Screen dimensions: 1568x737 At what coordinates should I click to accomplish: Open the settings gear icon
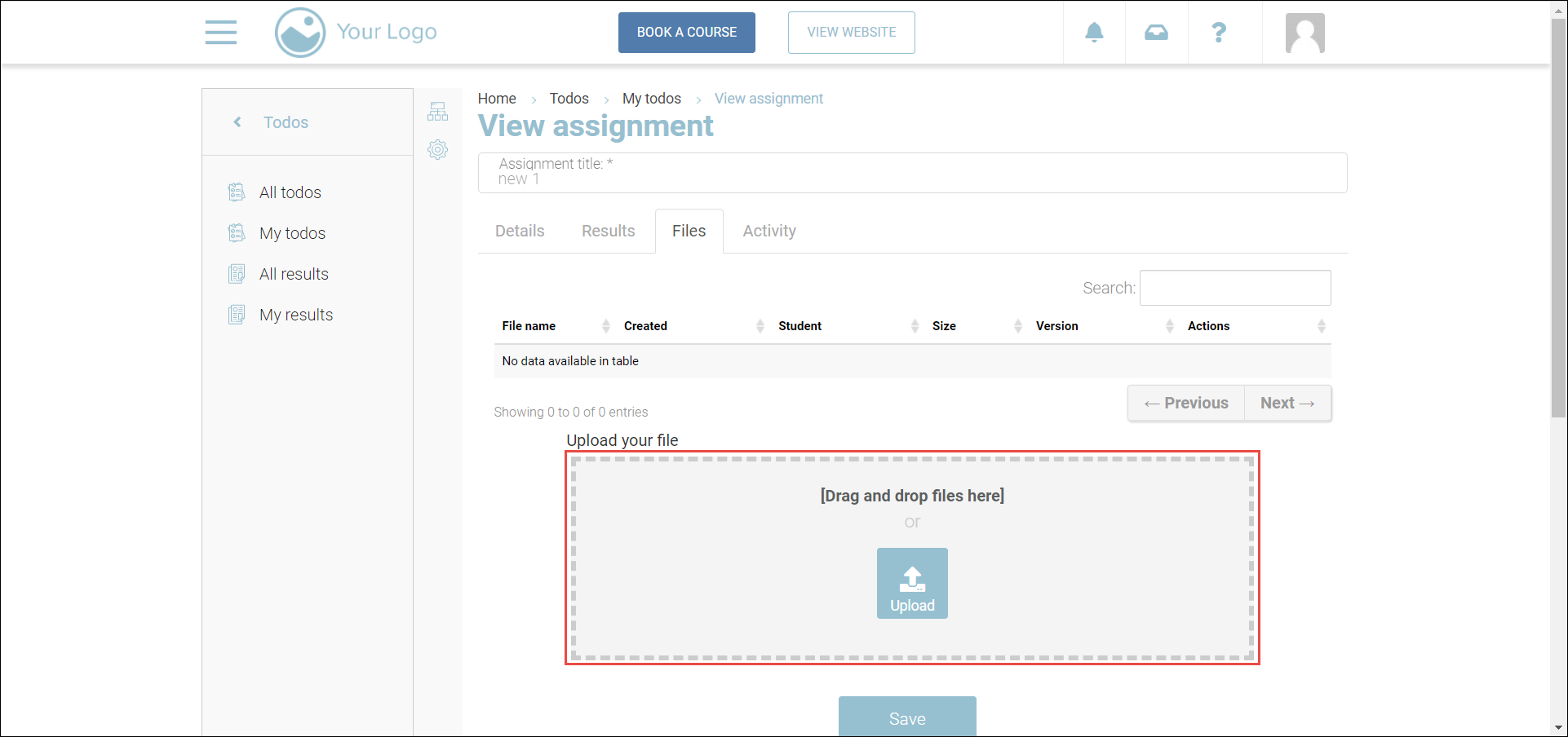coord(438,150)
